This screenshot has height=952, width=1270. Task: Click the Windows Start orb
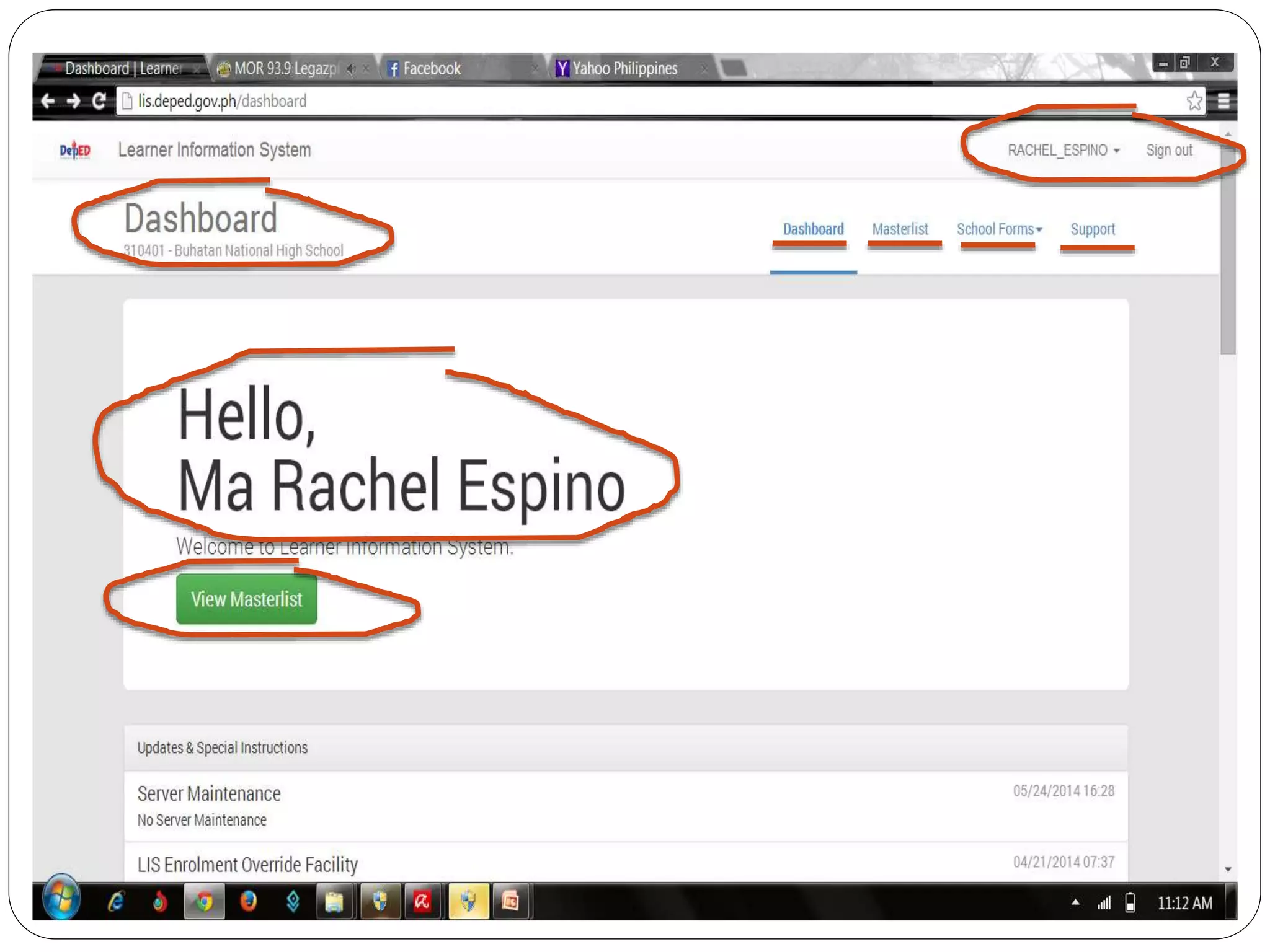coord(61,899)
